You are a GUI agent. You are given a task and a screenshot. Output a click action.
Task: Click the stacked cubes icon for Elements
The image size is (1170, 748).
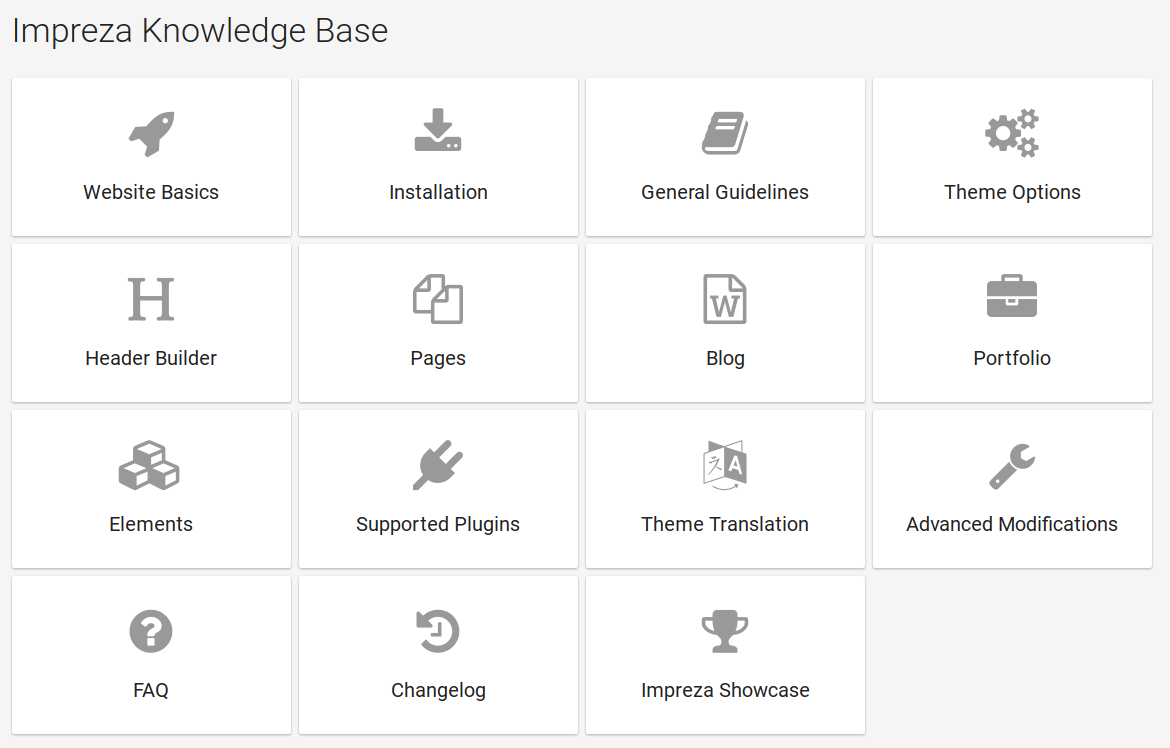149,465
